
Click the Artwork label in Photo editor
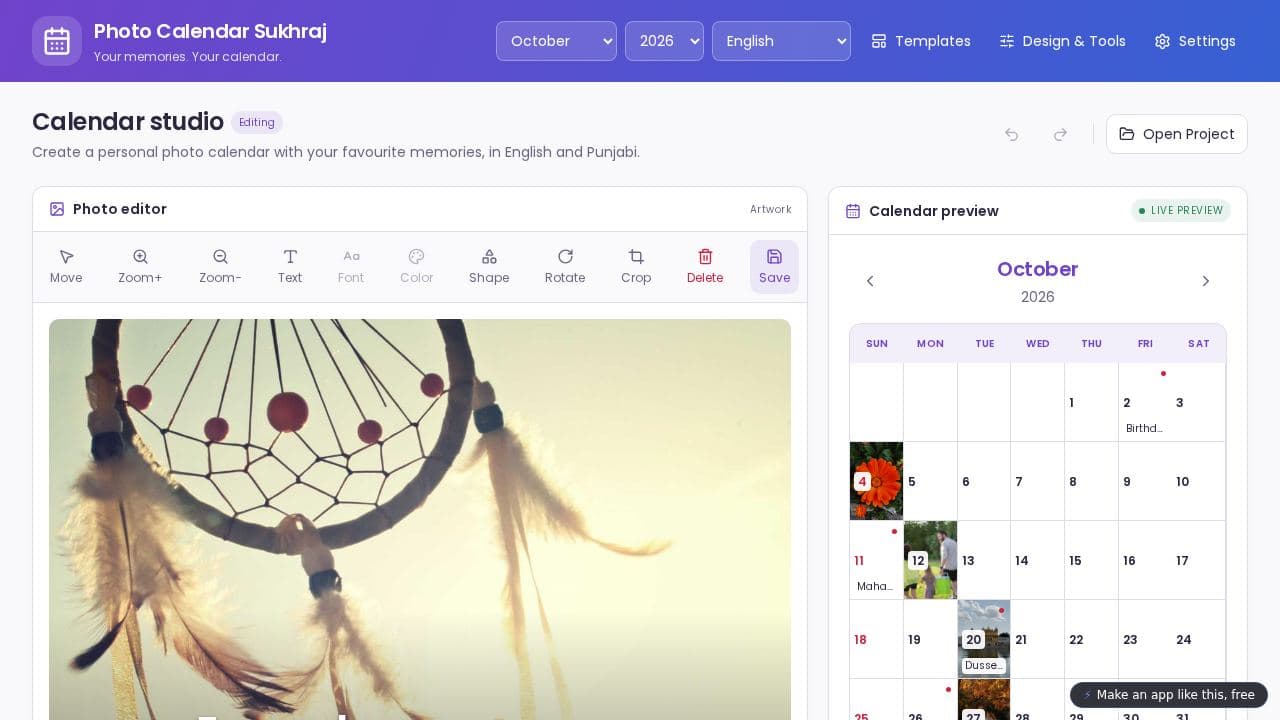pos(771,209)
